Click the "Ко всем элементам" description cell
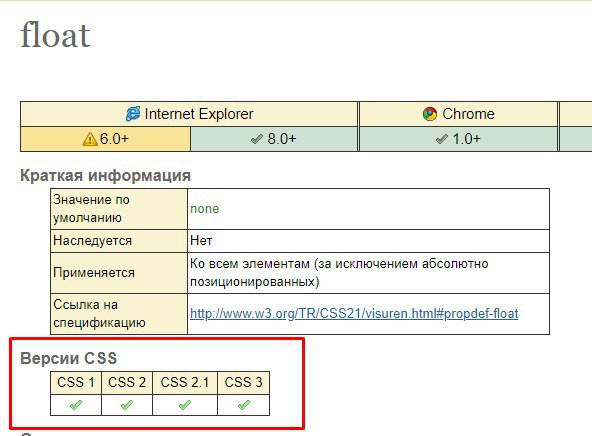This screenshot has height=436, width=592. click(x=368, y=273)
